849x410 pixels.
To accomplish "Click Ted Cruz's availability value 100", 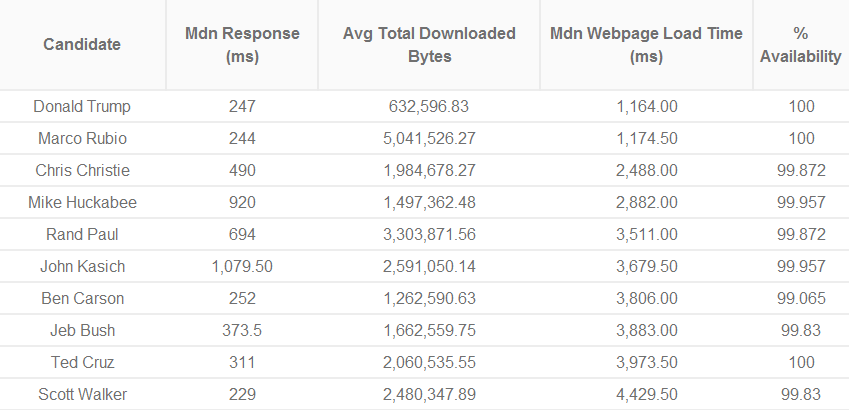I will coord(801,362).
